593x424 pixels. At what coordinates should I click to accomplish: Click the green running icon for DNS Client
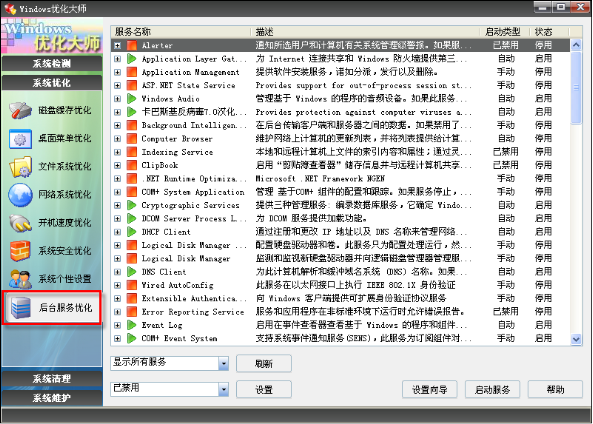[131, 272]
